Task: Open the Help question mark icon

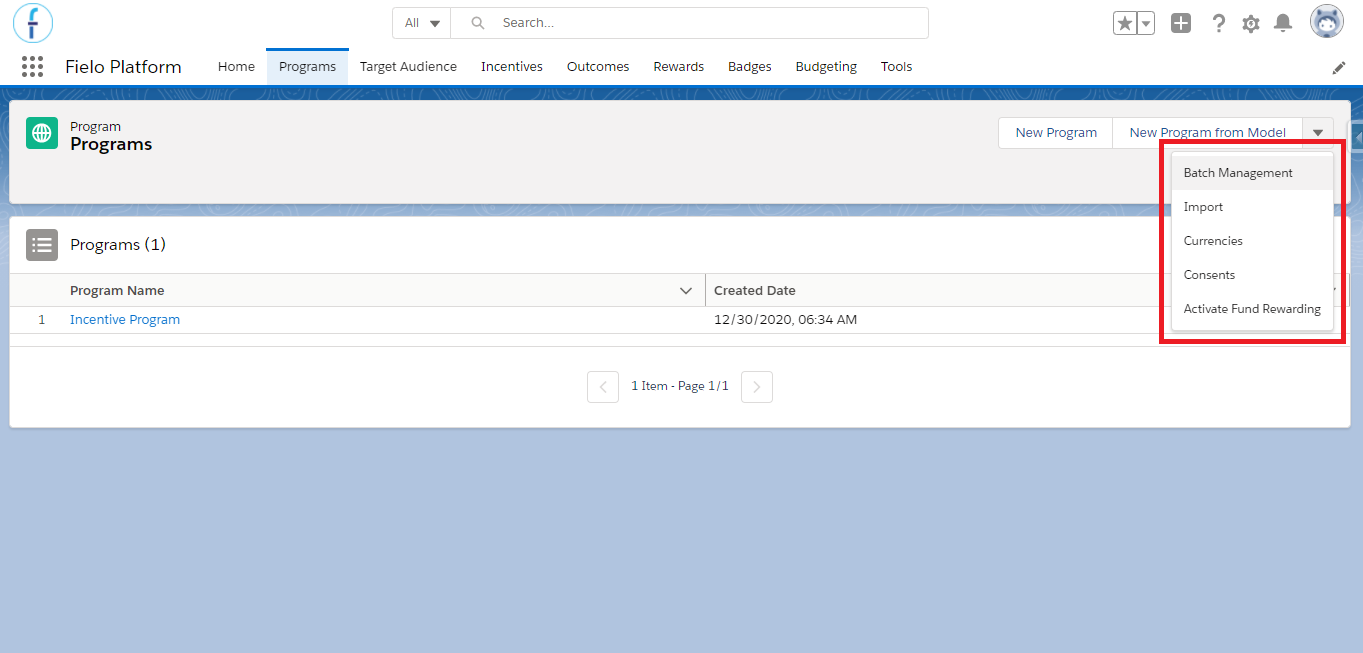Action: tap(1218, 23)
